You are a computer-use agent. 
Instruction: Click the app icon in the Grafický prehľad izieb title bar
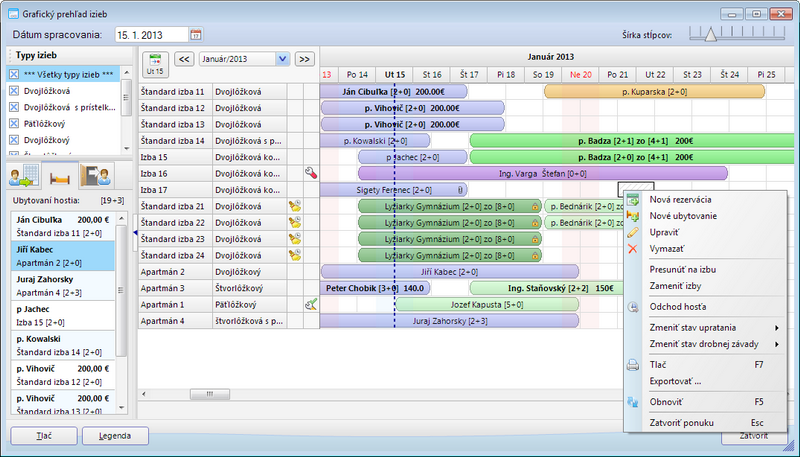13,14
